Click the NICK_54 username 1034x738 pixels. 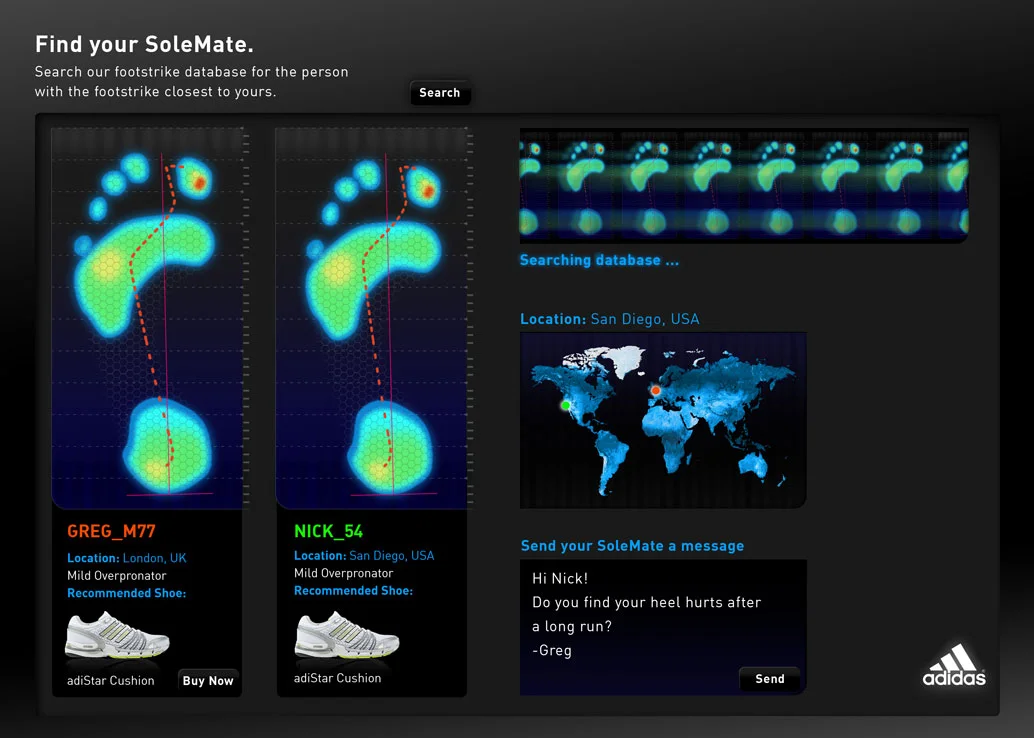(328, 532)
